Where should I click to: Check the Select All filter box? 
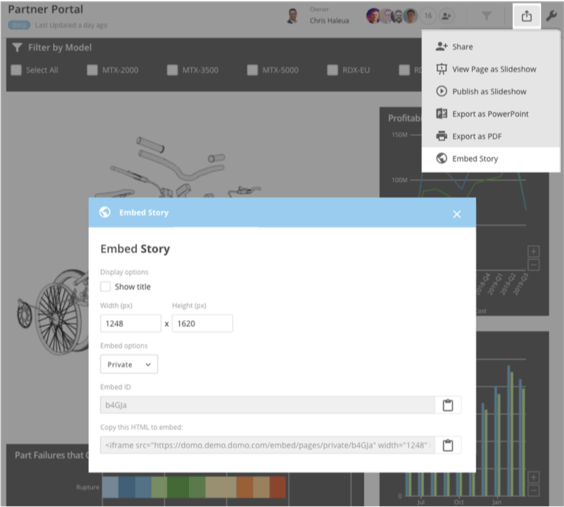click(16, 70)
